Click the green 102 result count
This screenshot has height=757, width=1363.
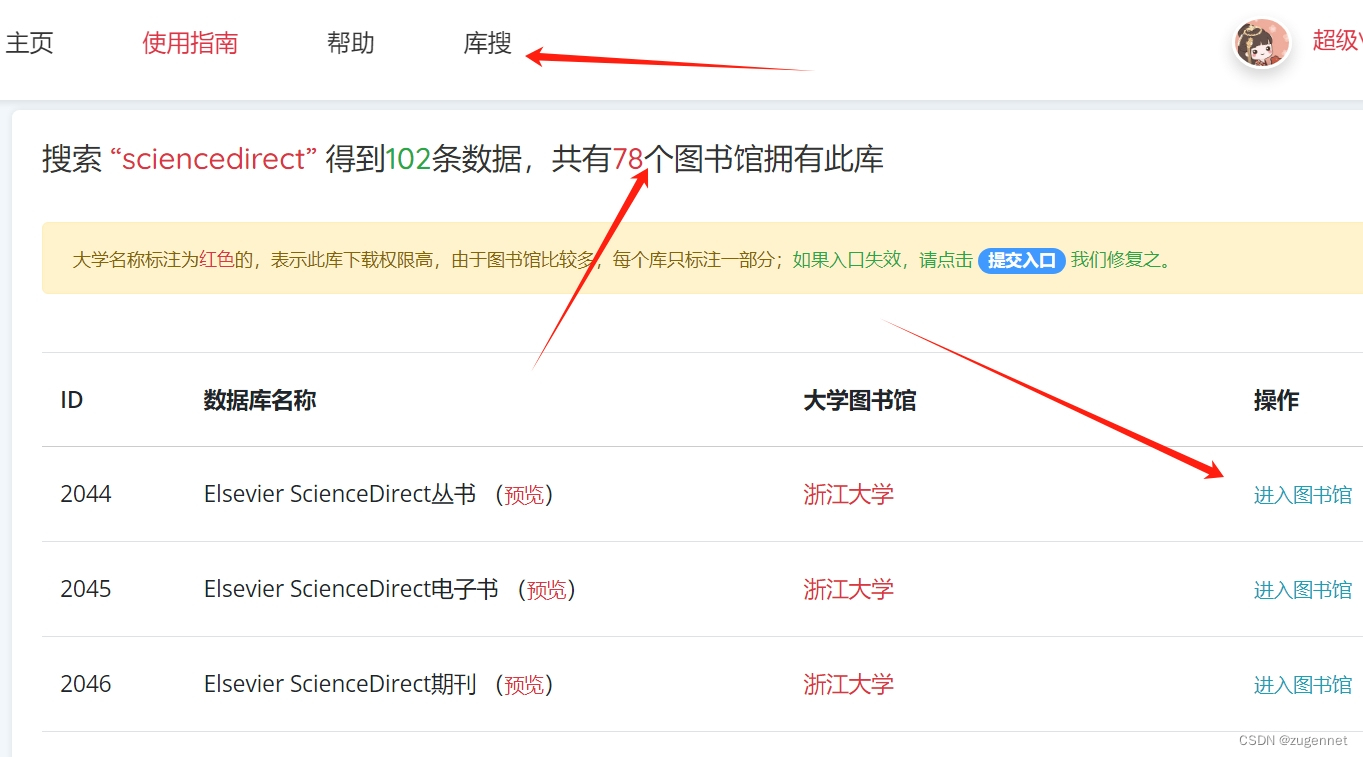coord(408,159)
